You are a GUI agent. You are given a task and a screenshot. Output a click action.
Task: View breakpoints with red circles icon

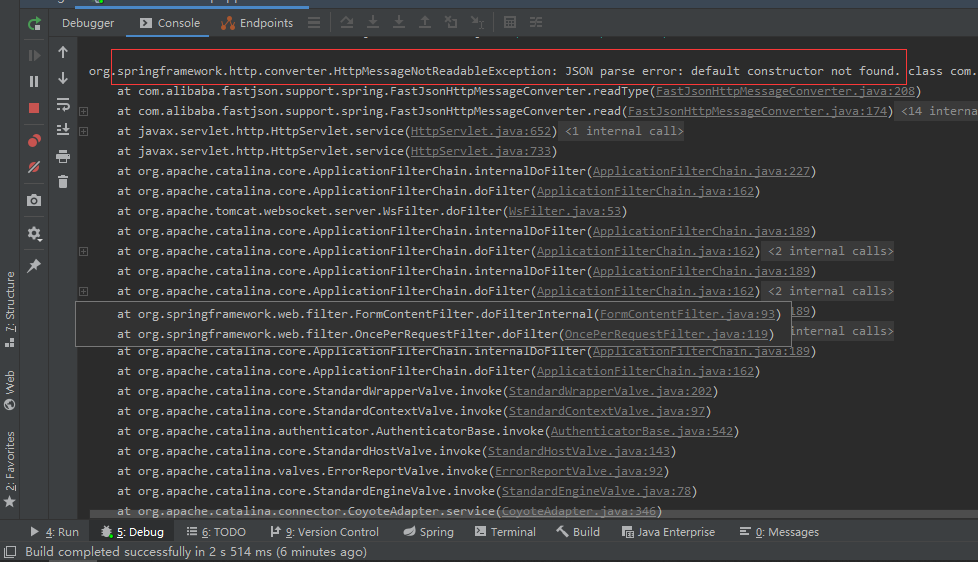click(34, 141)
